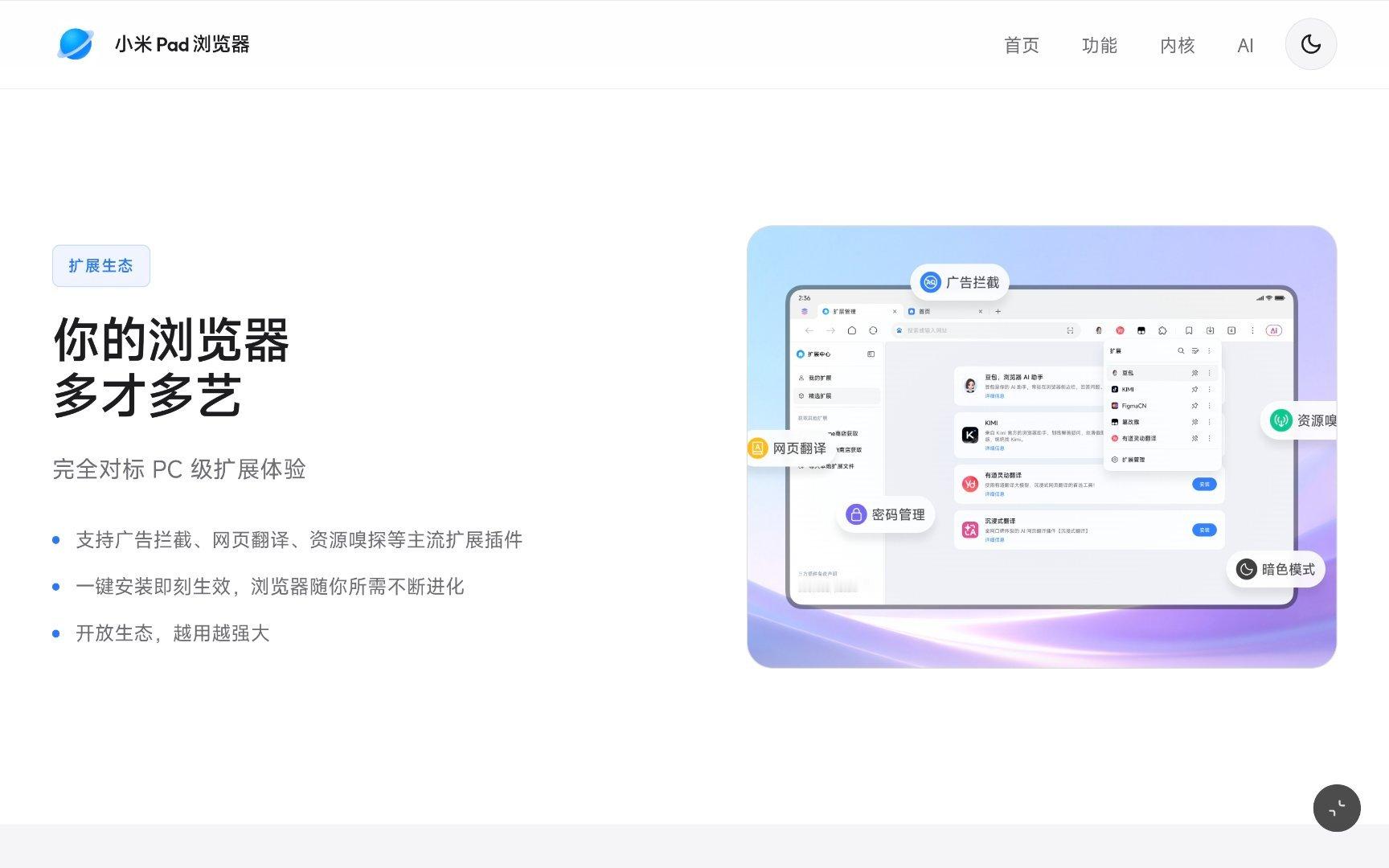The image size is (1389, 868).
Task: Install 有道灵动翻译 with its 安装 button
Action: (1204, 485)
